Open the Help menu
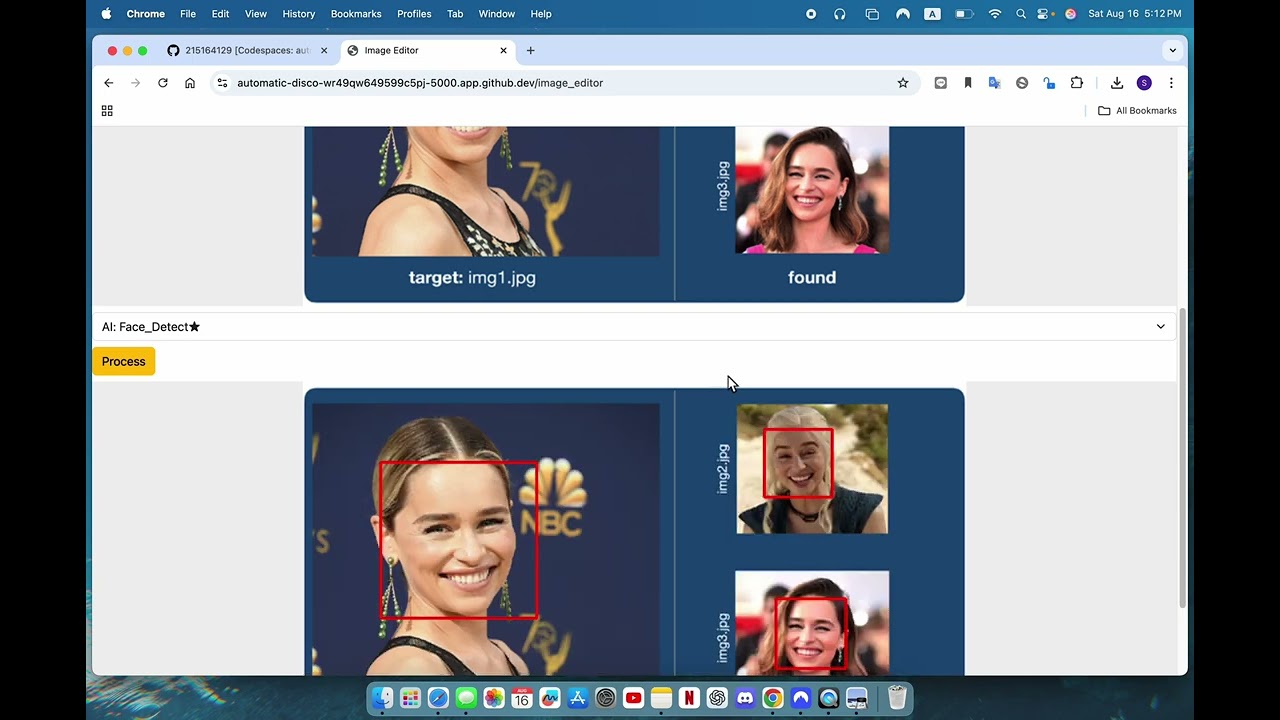This screenshot has width=1280, height=720. [541, 14]
